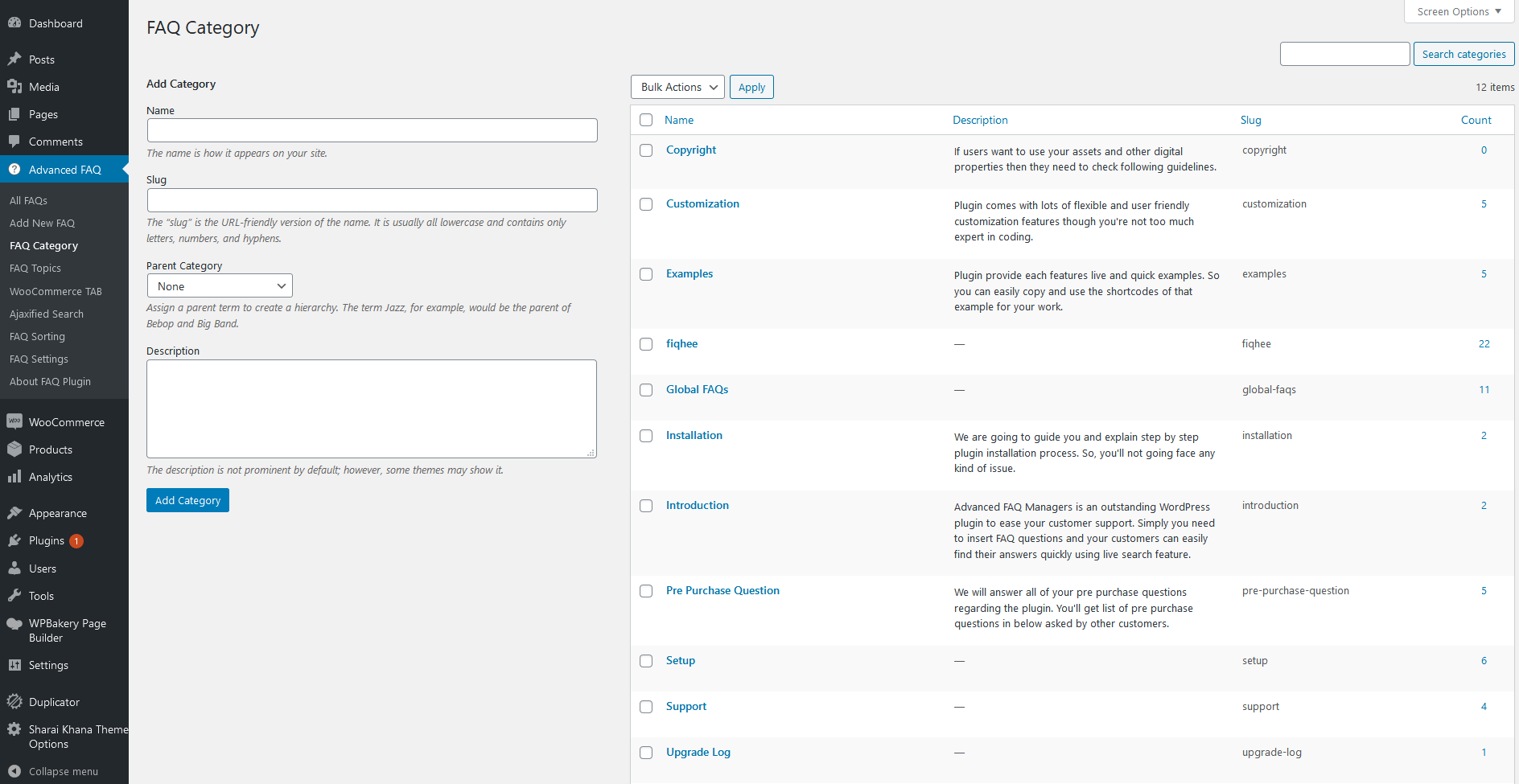Open Add New FAQ submenu item
Image resolution: width=1519 pixels, height=784 pixels.
click(42, 223)
